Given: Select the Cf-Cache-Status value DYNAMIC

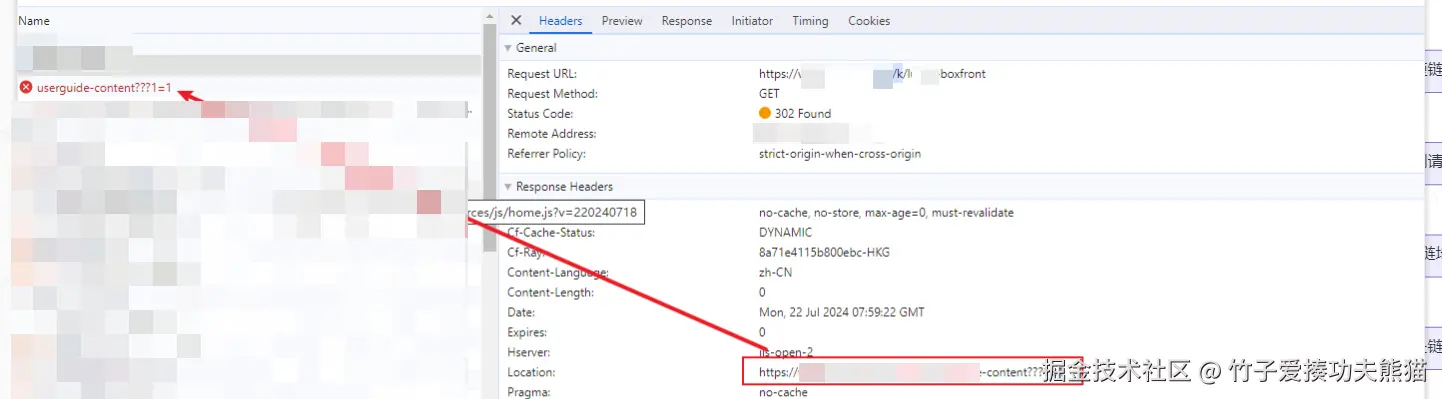Looking at the screenshot, I should (785, 233).
